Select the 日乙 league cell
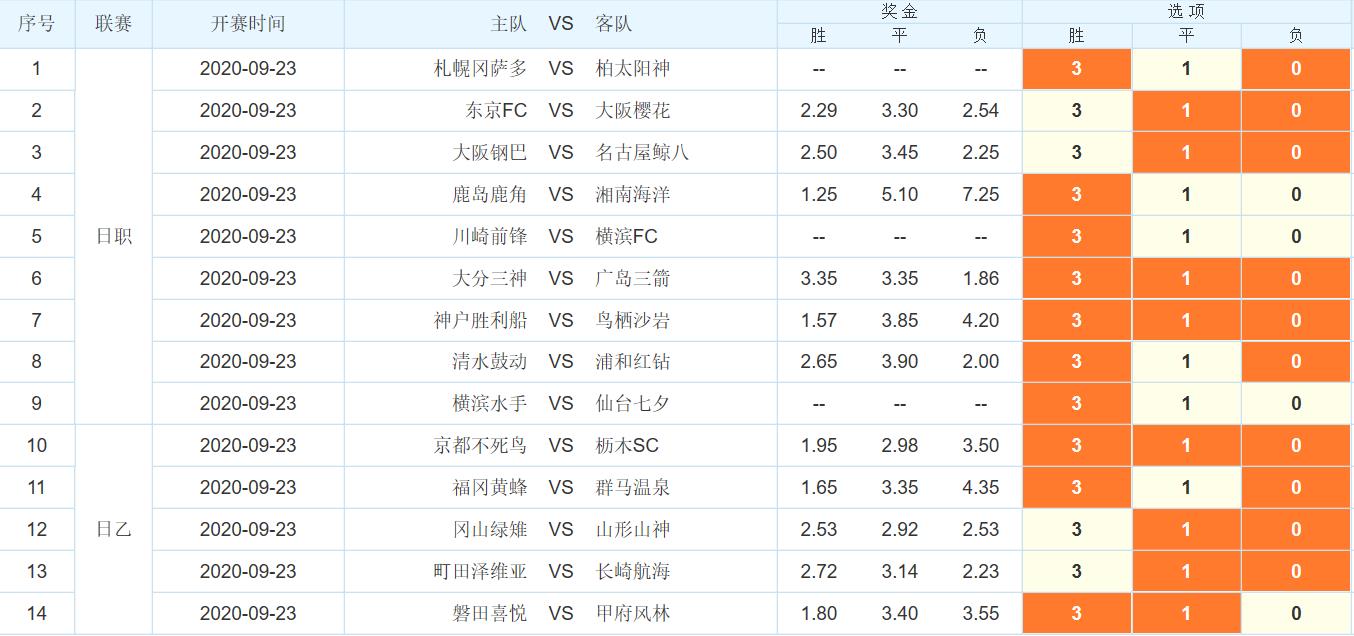Image resolution: width=1354 pixels, height=636 pixels. click(x=114, y=530)
